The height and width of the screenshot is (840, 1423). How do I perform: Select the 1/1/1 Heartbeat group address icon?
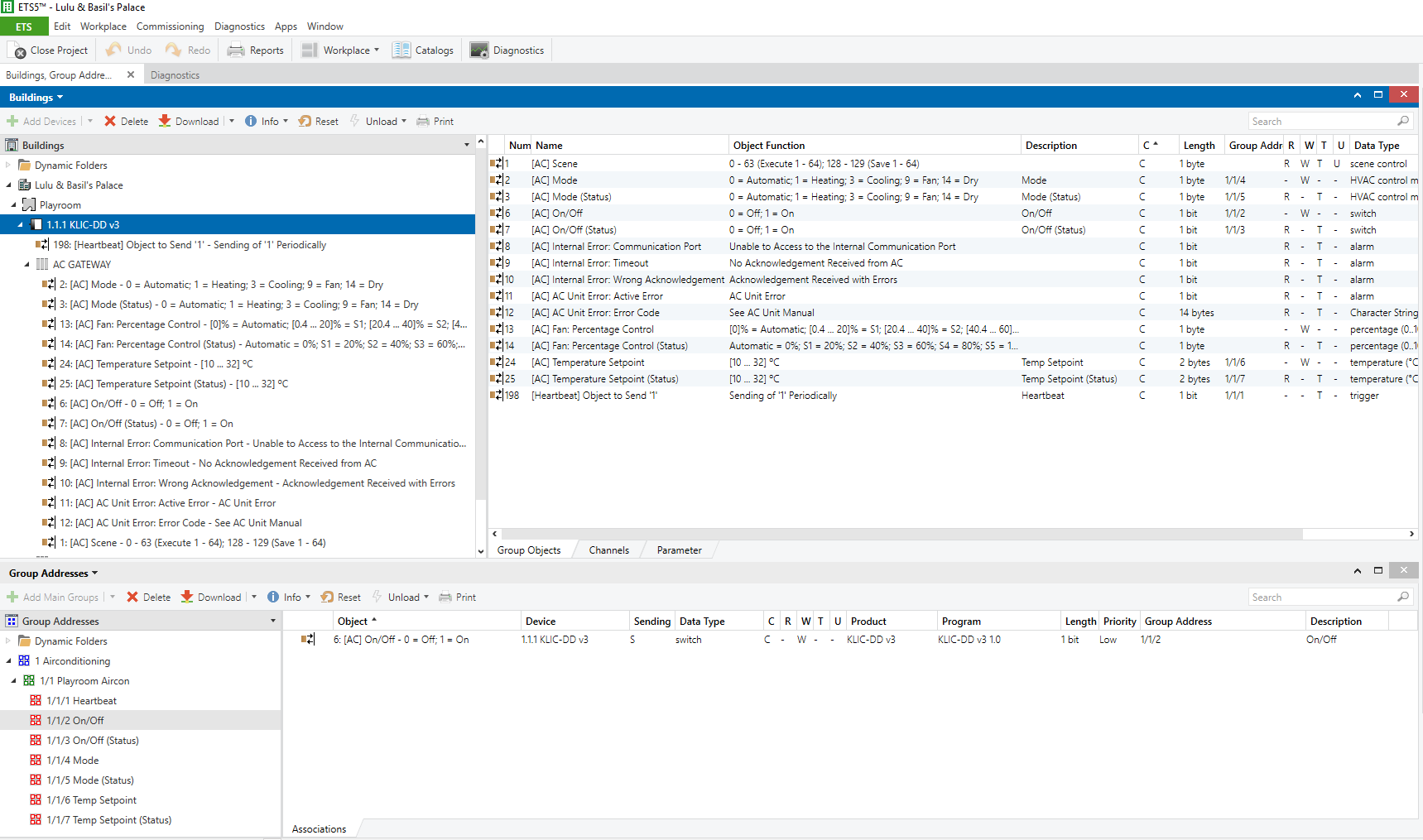click(x=36, y=700)
